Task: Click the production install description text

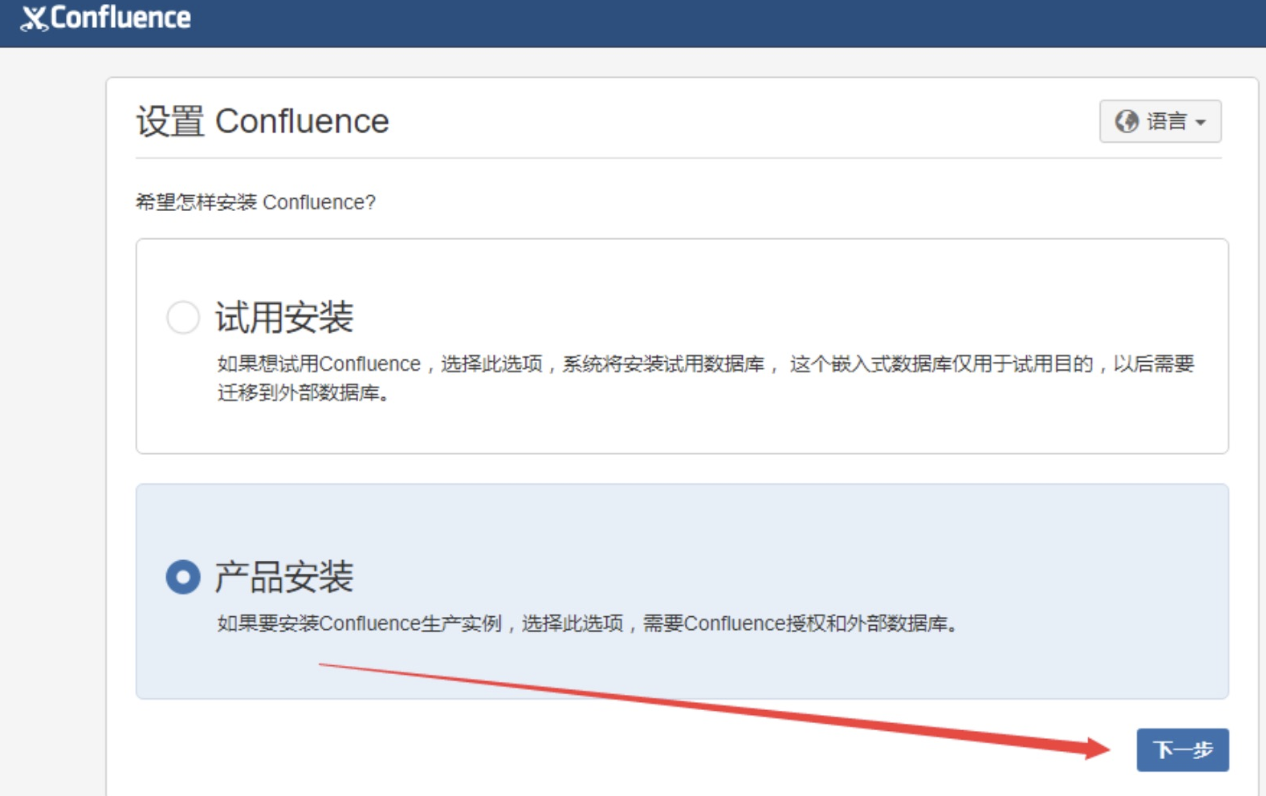Action: click(x=588, y=624)
